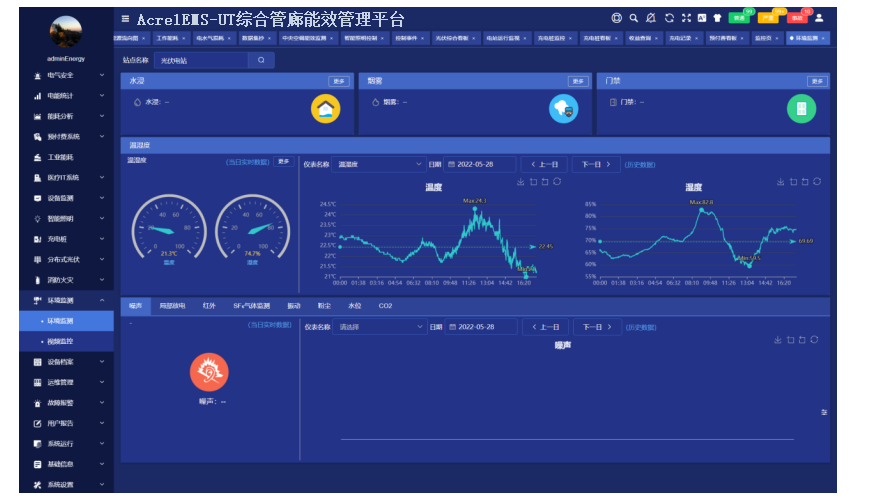Viewport: 872px width, 501px height.
Task: Click the 更多 button in 烟雾 panel
Action: pyautogui.click(x=578, y=81)
